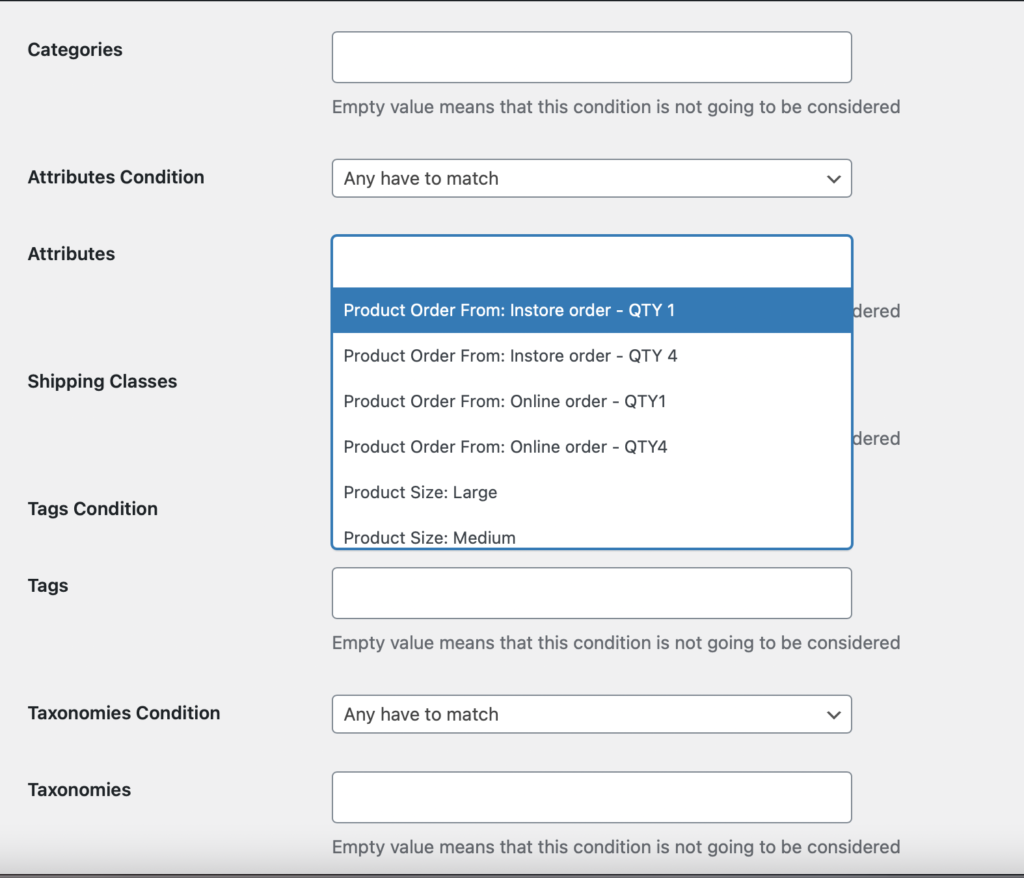
Task: Click the Shipping Classes label
Action: tap(102, 382)
